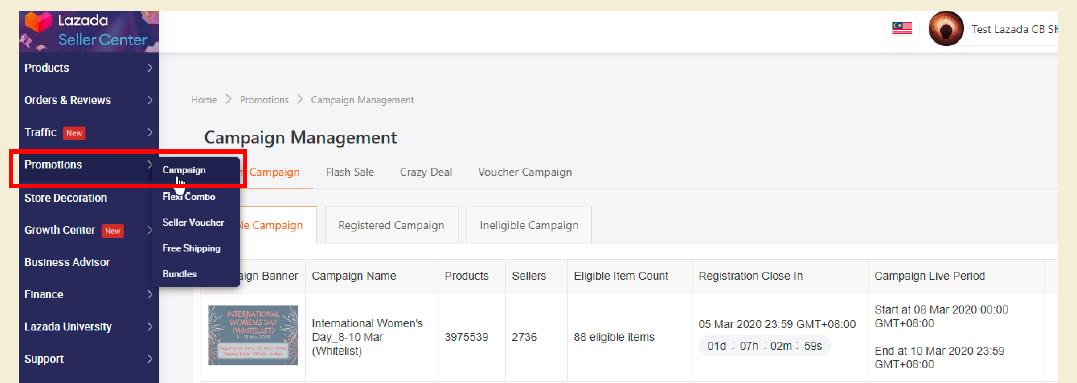Image resolution: width=1077 pixels, height=383 pixels.
Task: Switch to the Flash Sale tab
Action: pyautogui.click(x=350, y=172)
